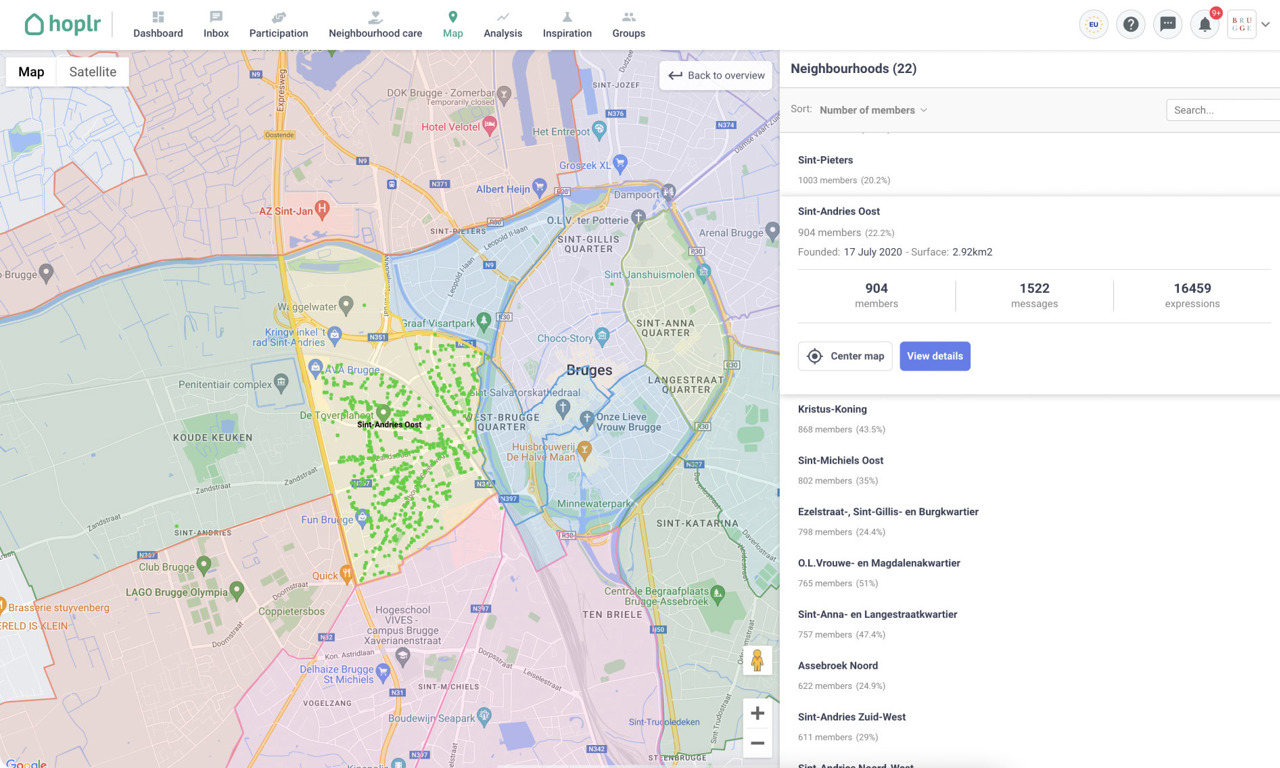1280x768 pixels.
Task: Open the help question mark icon
Action: [1130, 25]
